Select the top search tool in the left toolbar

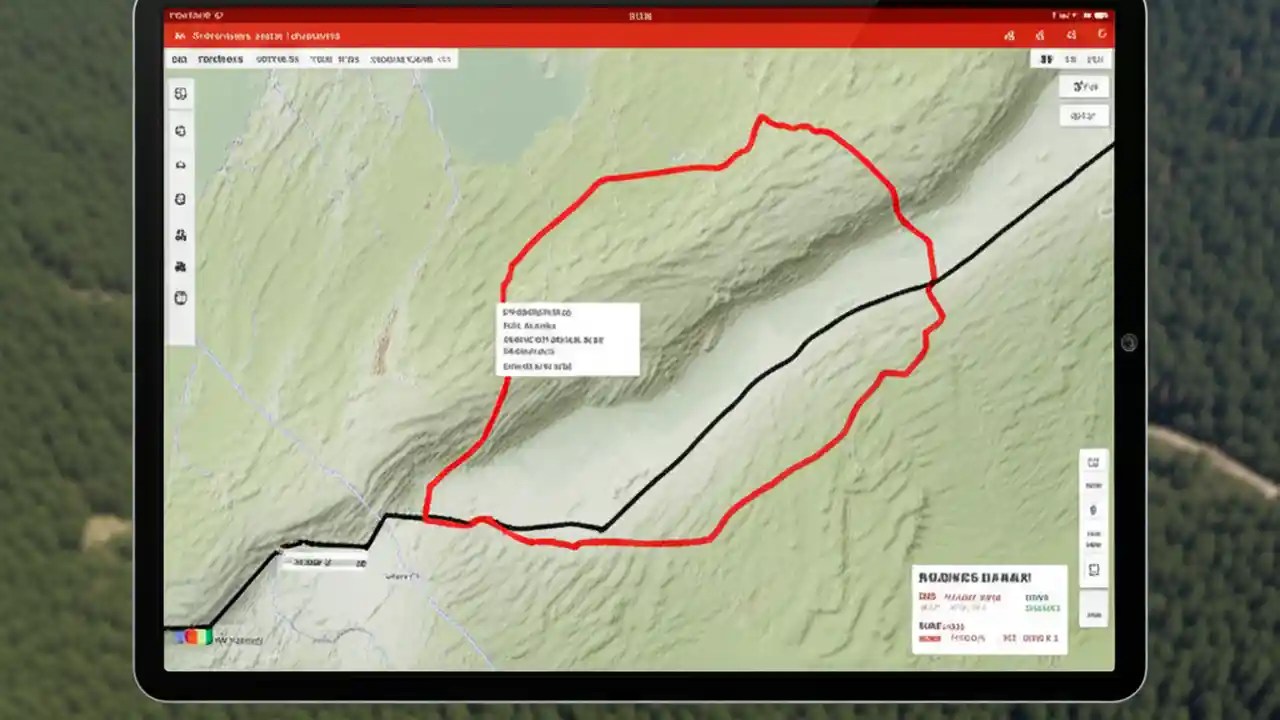[x=180, y=93]
